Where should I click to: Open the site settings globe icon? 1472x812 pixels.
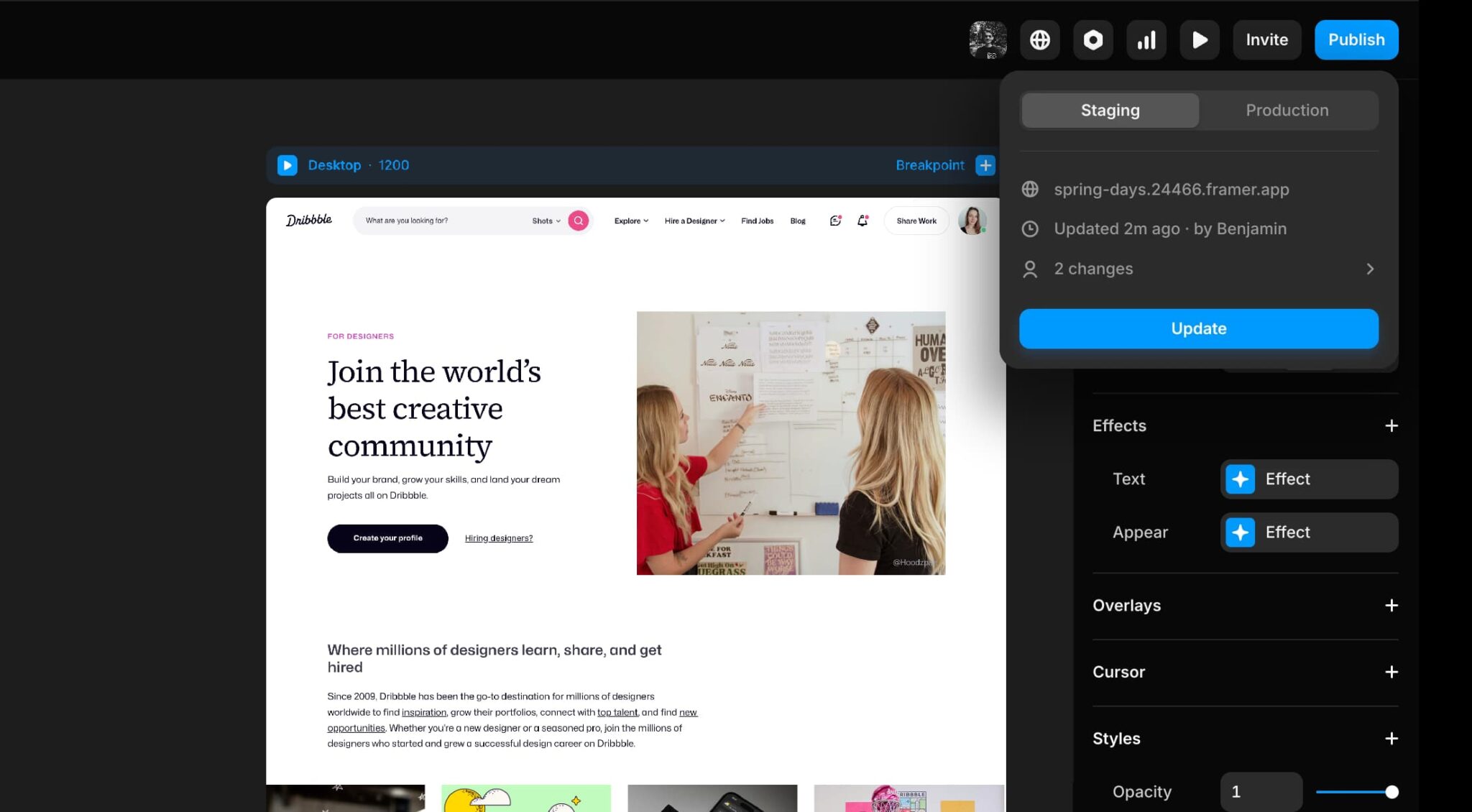tap(1039, 40)
